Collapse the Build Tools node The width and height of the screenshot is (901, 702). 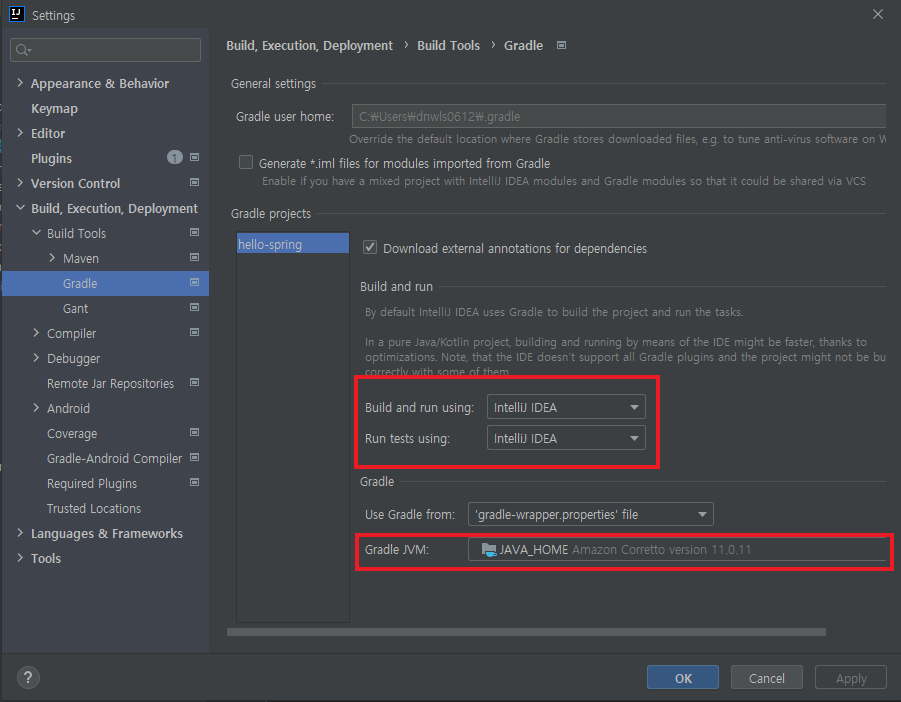(x=36, y=233)
